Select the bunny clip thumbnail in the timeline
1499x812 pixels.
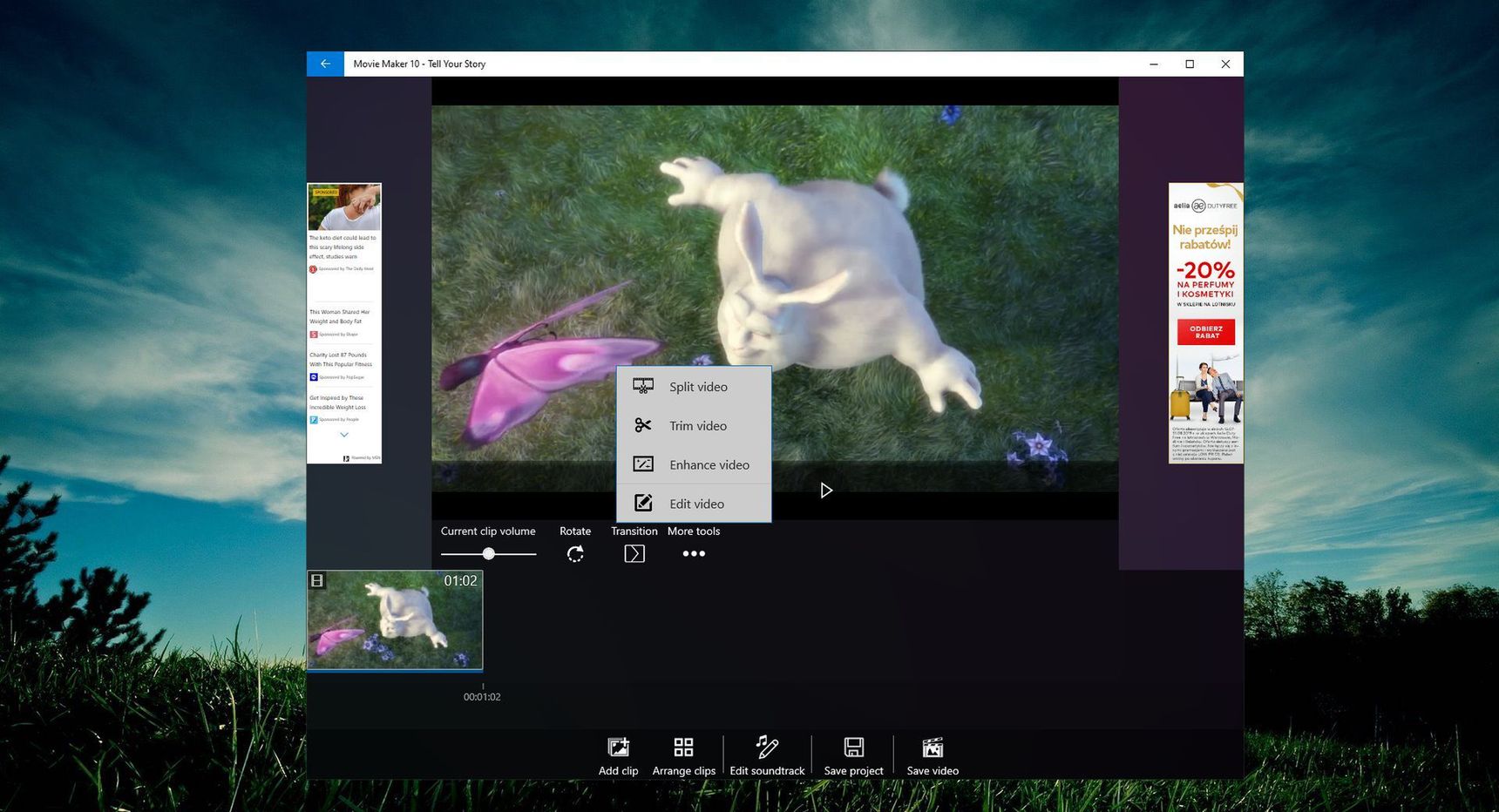pyautogui.click(x=395, y=620)
